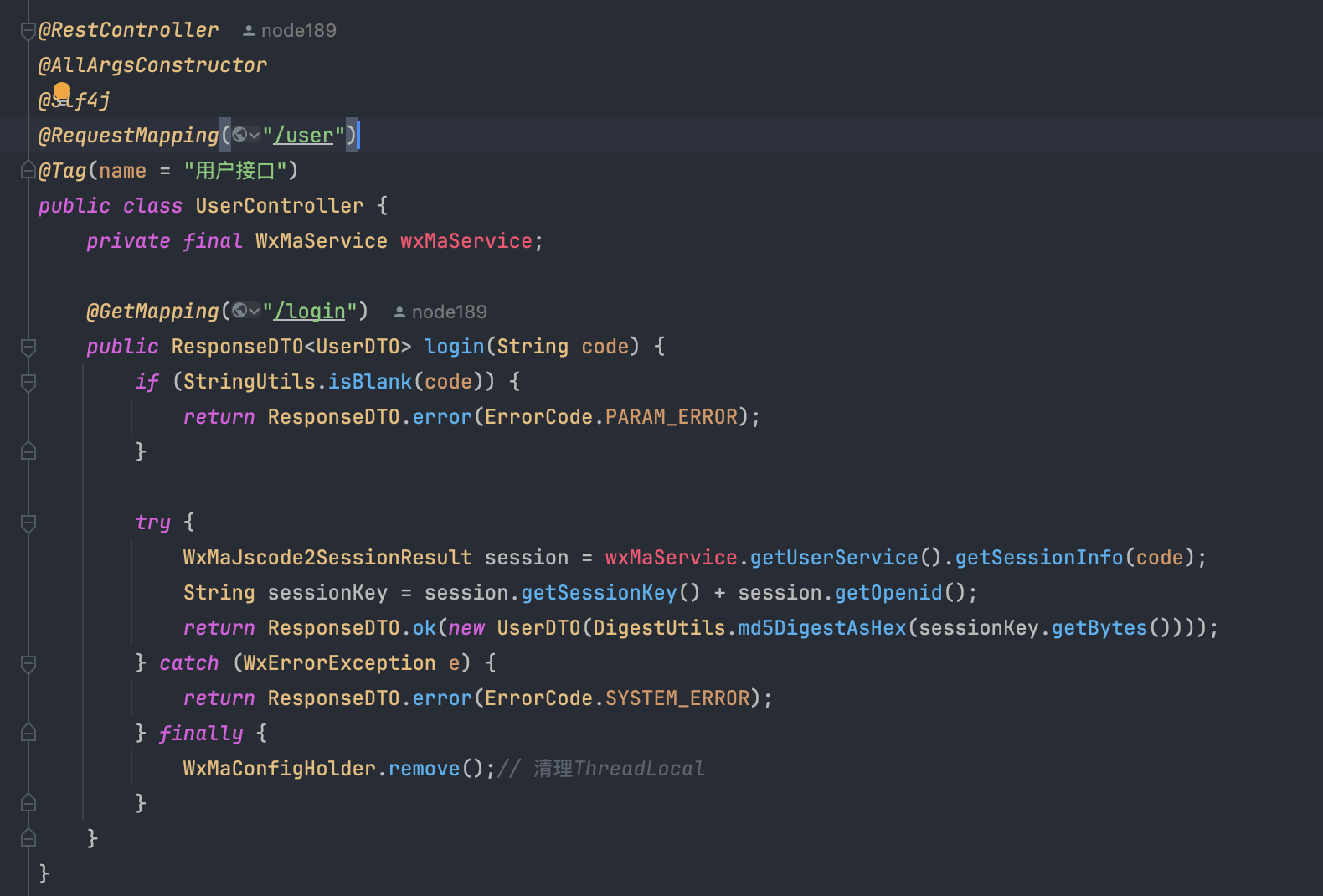
Task: Click WxMaConfigHolder class reference
Action: pos(280,769)
